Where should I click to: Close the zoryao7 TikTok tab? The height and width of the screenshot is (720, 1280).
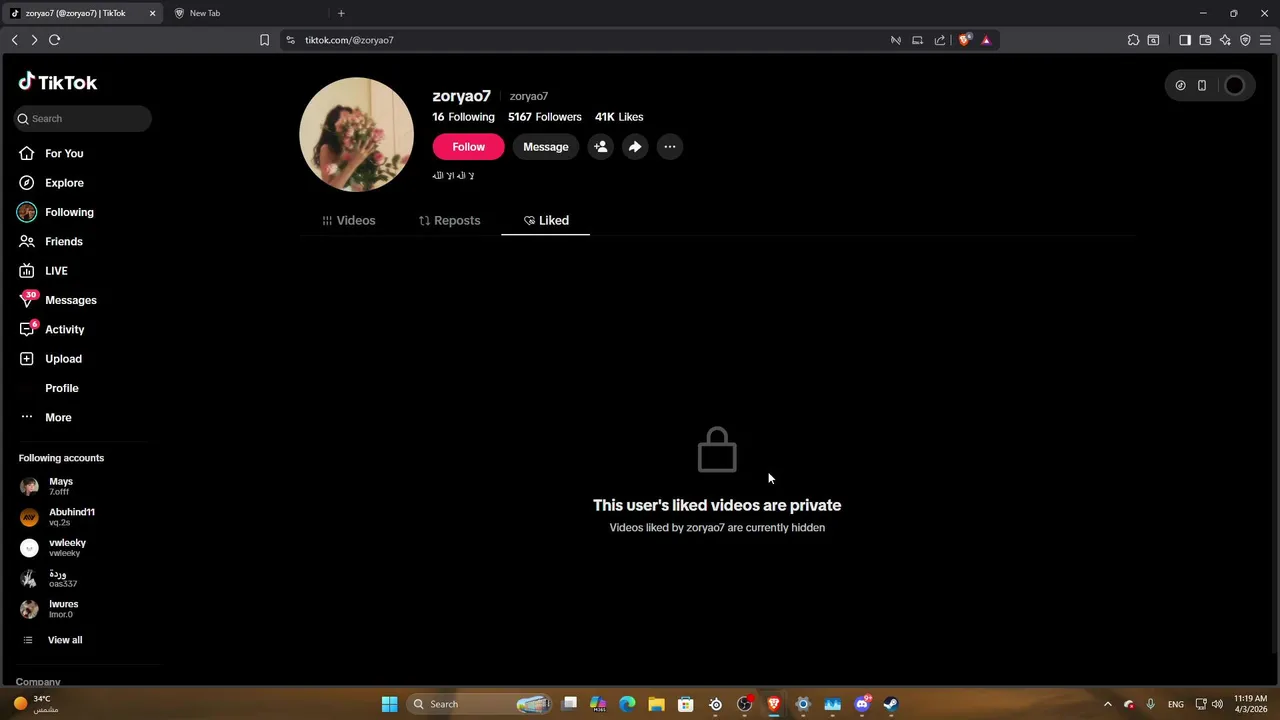click(x=153, y=13)
